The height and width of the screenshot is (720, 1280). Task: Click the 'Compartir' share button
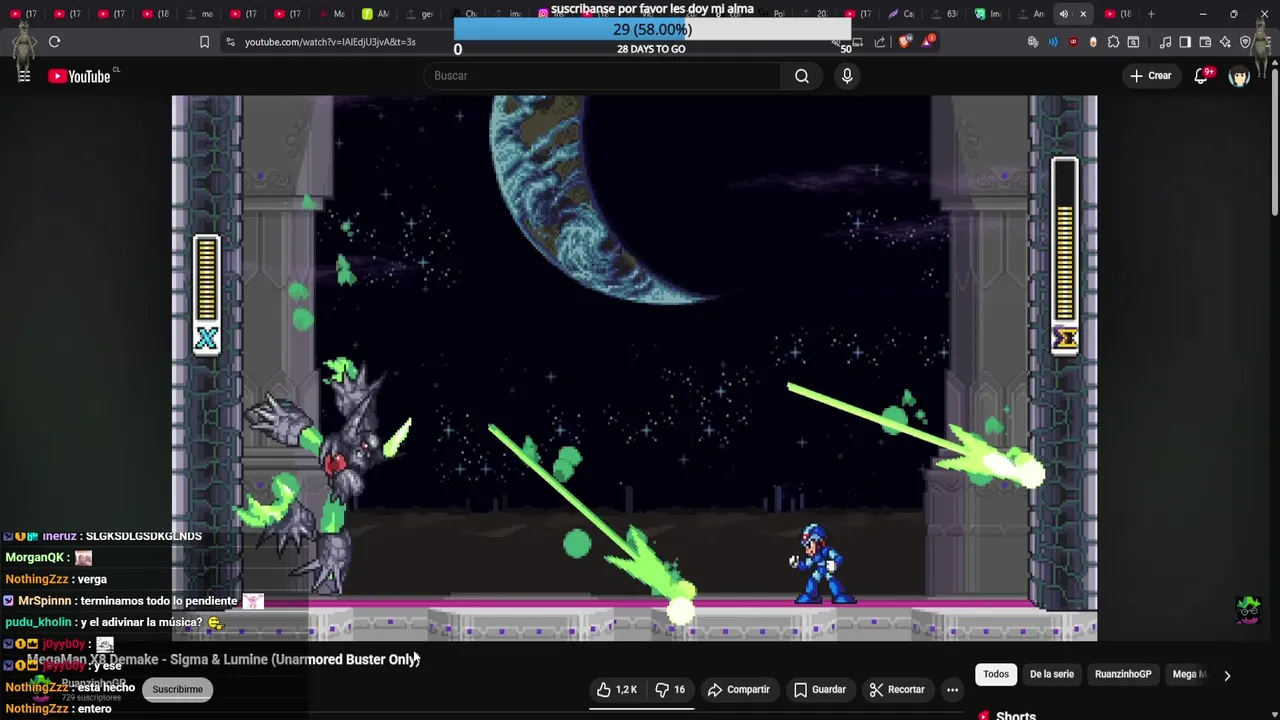tap(738, 689)
